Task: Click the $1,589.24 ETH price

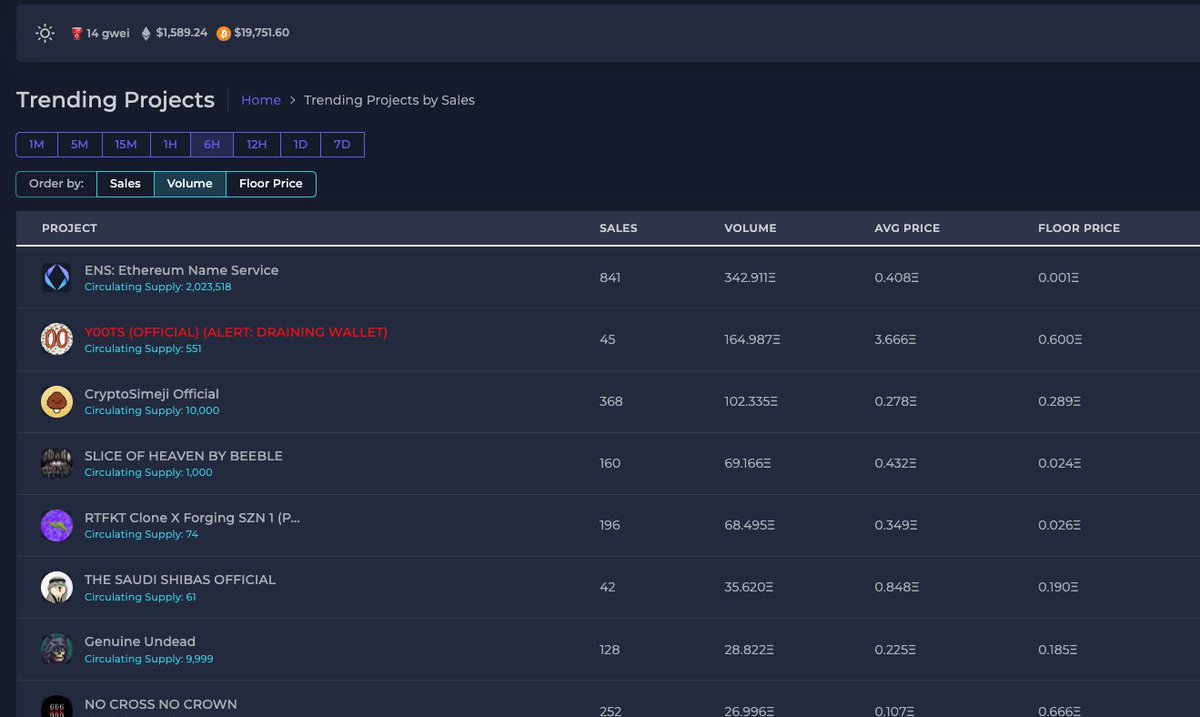Action: (182, 33)
